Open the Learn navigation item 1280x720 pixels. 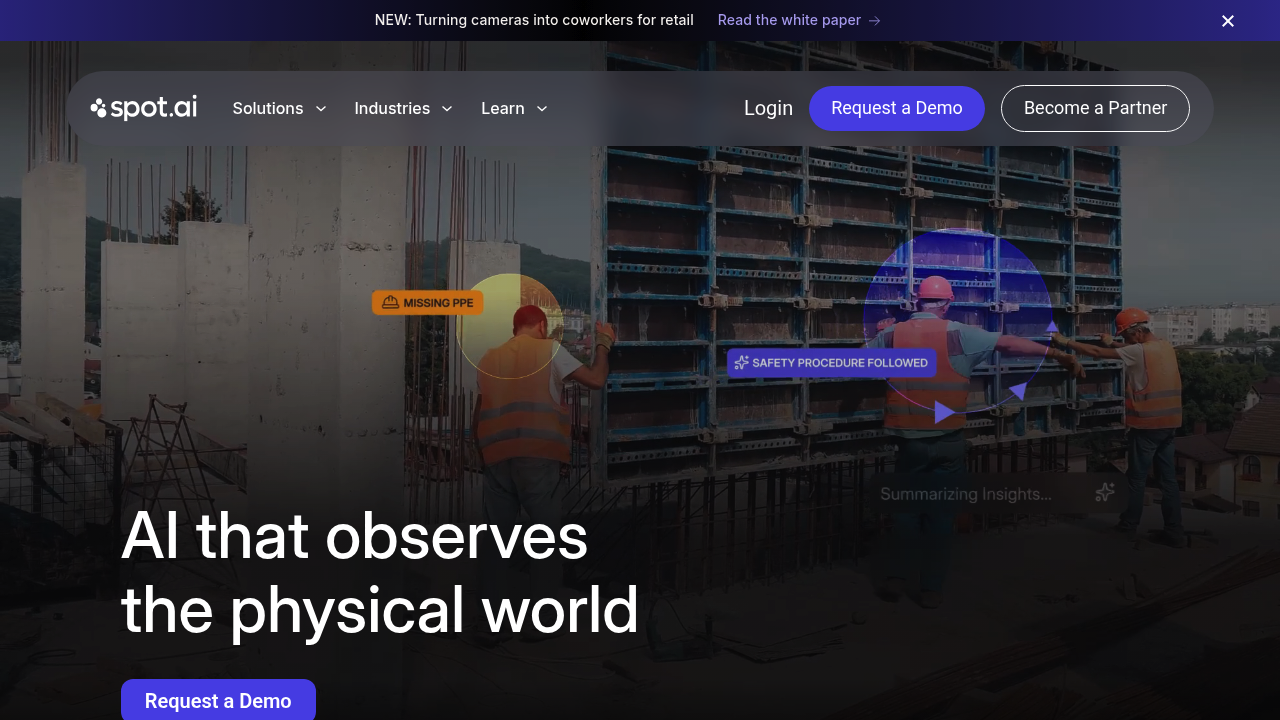click(x=503, y=108)
